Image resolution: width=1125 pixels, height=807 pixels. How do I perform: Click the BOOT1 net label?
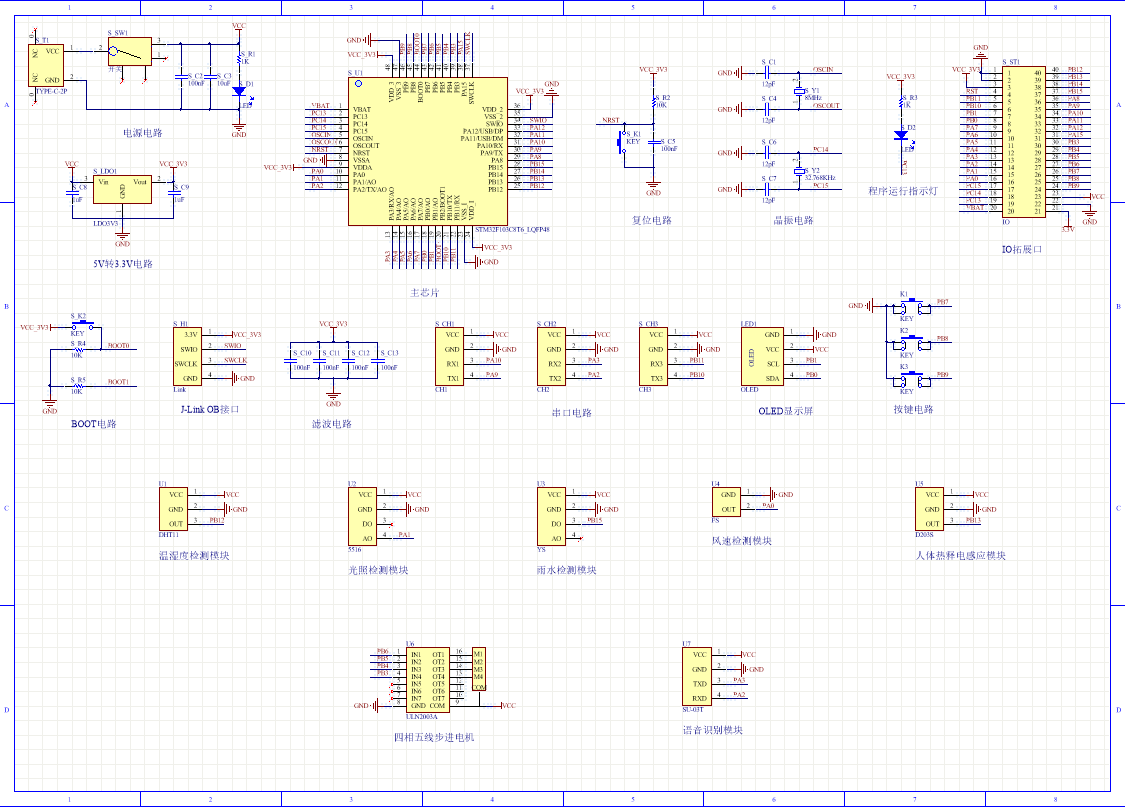pyautogui.click(x=118, y=382)
